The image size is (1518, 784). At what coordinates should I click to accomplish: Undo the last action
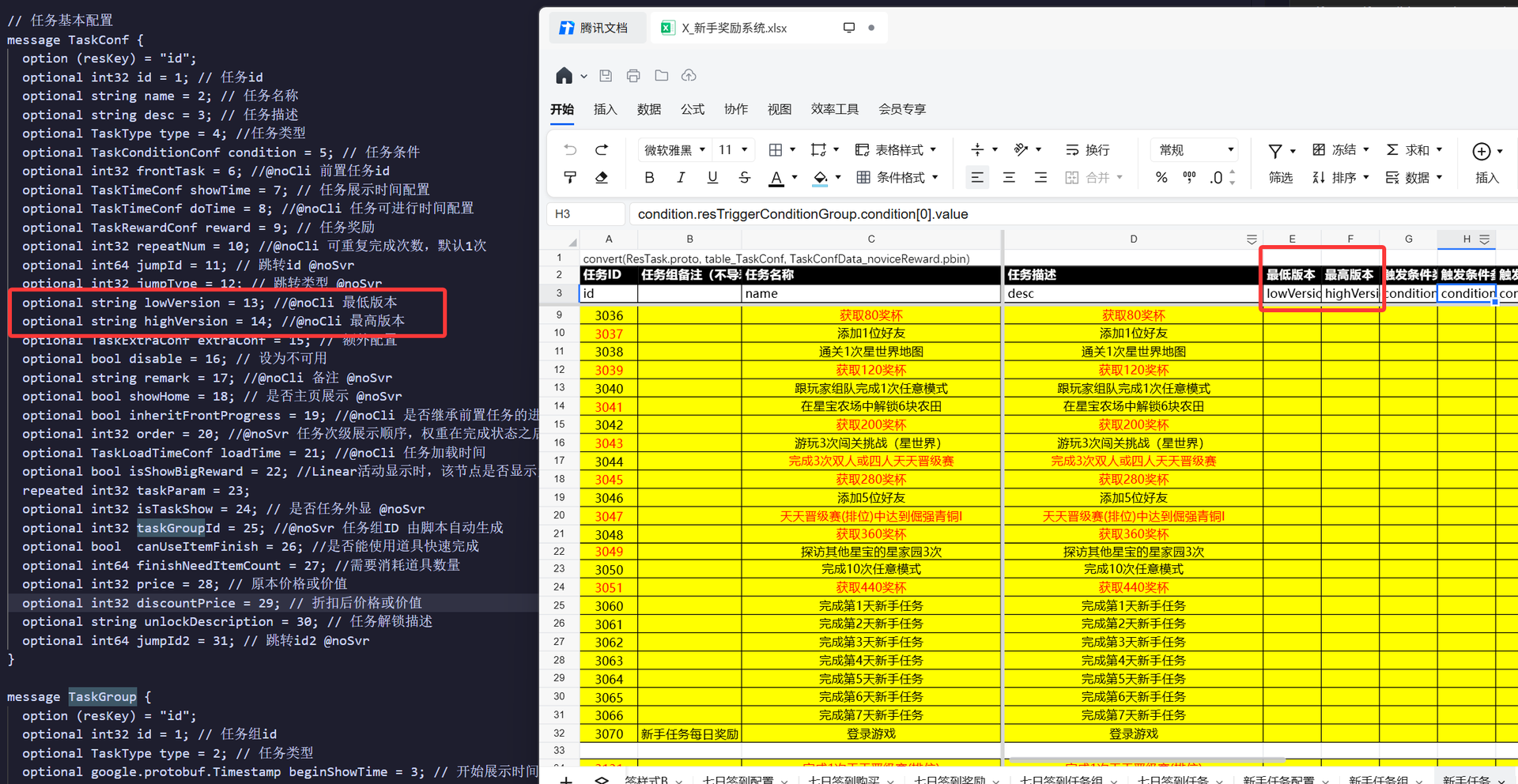(x=570, y=149)
